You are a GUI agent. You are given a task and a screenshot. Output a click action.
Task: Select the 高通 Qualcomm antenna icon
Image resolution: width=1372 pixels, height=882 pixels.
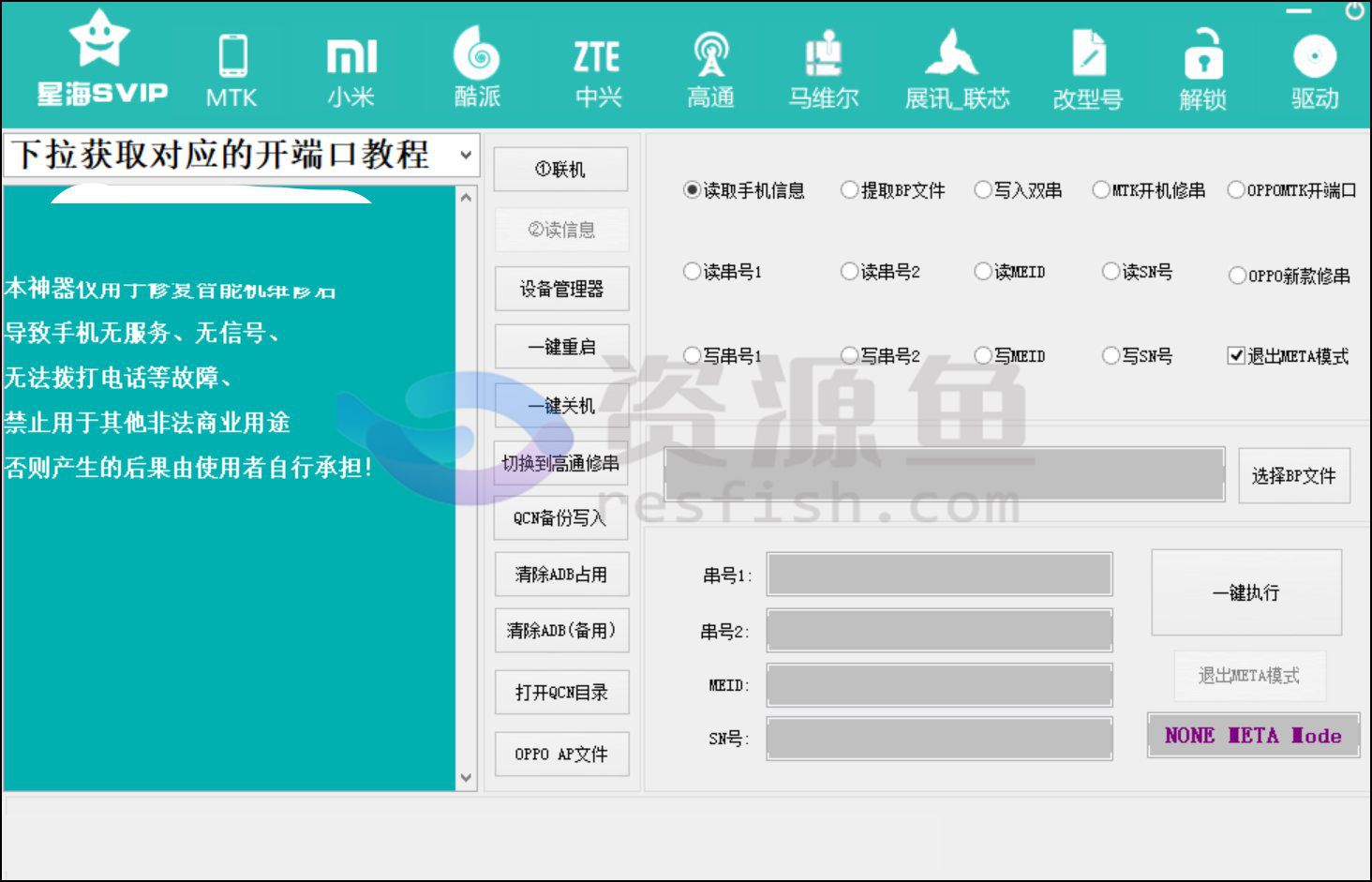click(710, 70)
